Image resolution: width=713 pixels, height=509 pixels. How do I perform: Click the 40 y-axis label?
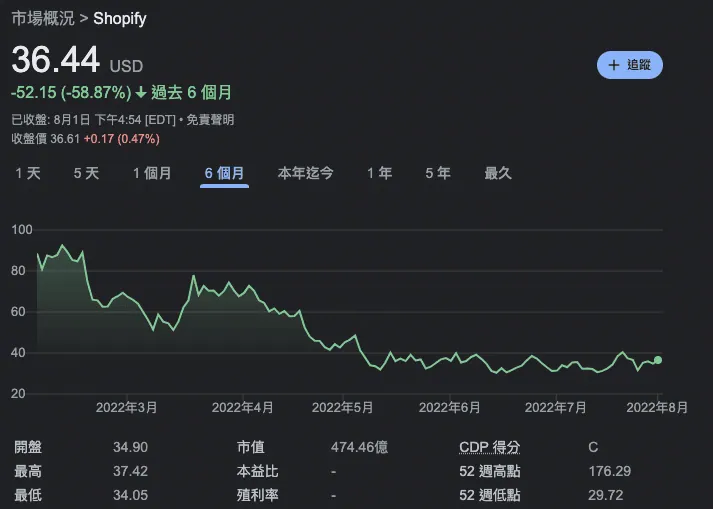[x=18, y=353]
